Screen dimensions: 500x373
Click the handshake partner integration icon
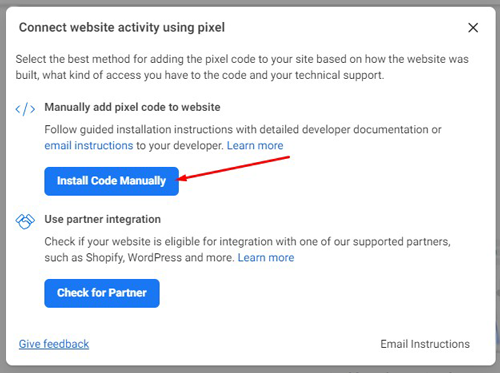click(x=25, y=221)
